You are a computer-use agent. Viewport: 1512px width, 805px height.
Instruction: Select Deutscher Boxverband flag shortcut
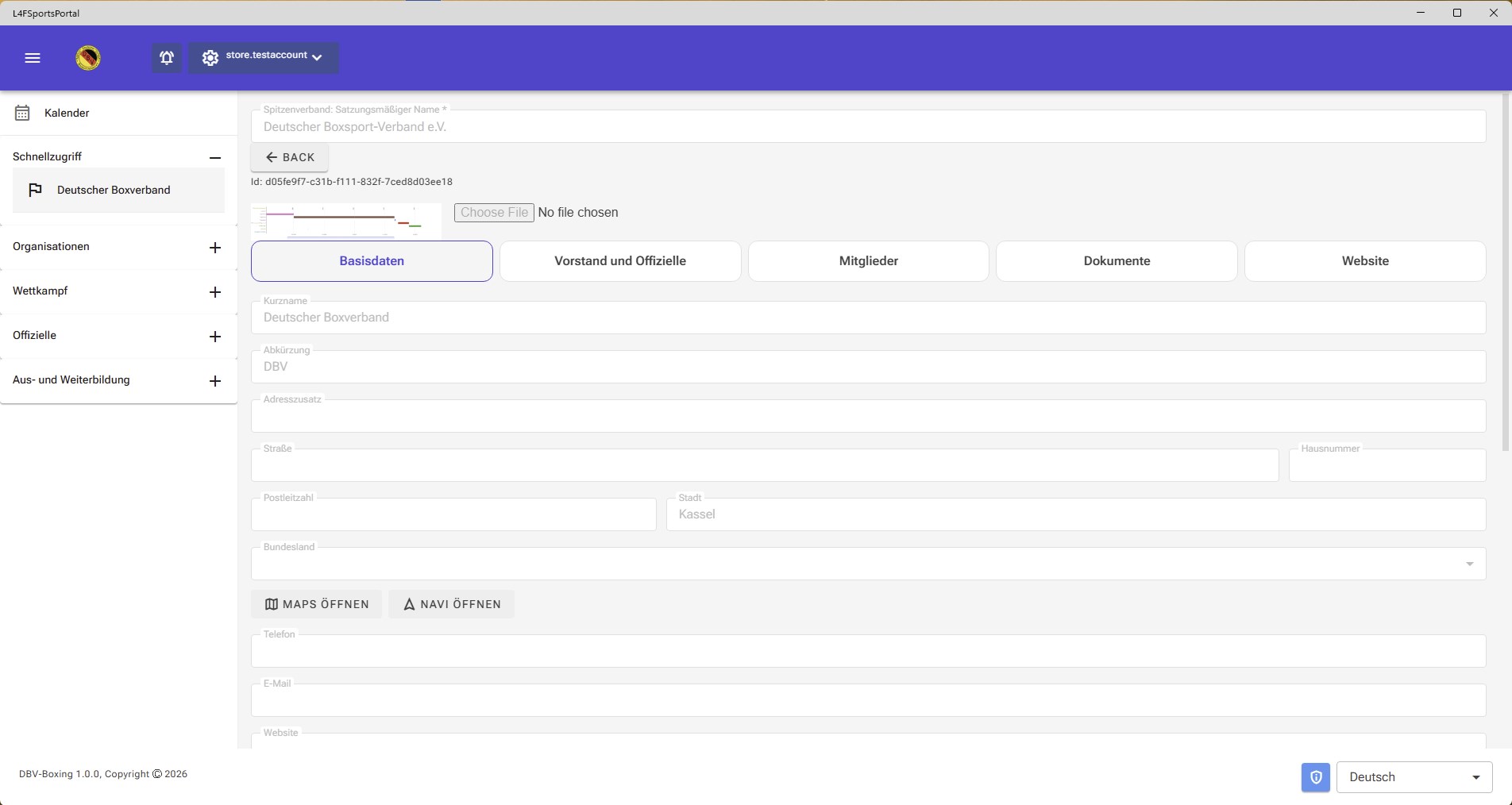[x=118, y=190]
